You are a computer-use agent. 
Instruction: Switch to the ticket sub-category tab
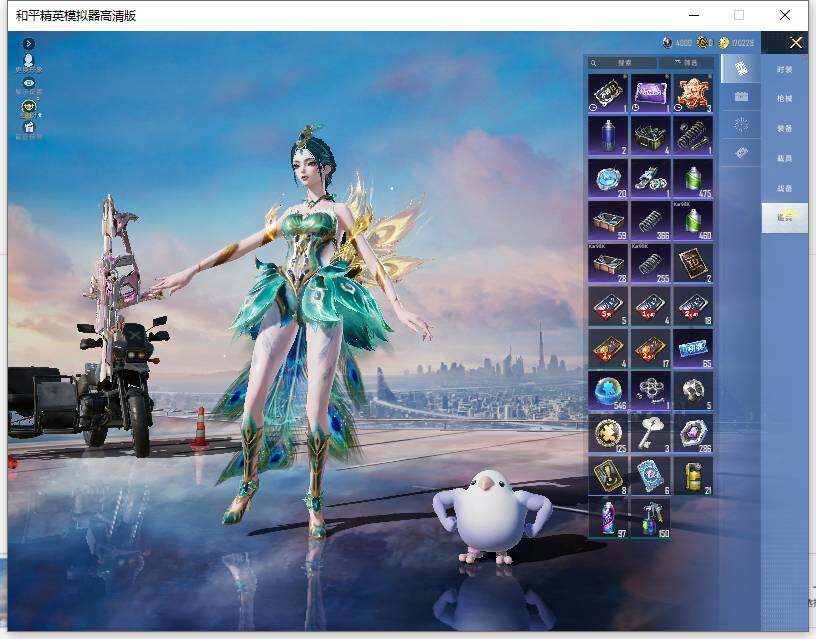741,152
